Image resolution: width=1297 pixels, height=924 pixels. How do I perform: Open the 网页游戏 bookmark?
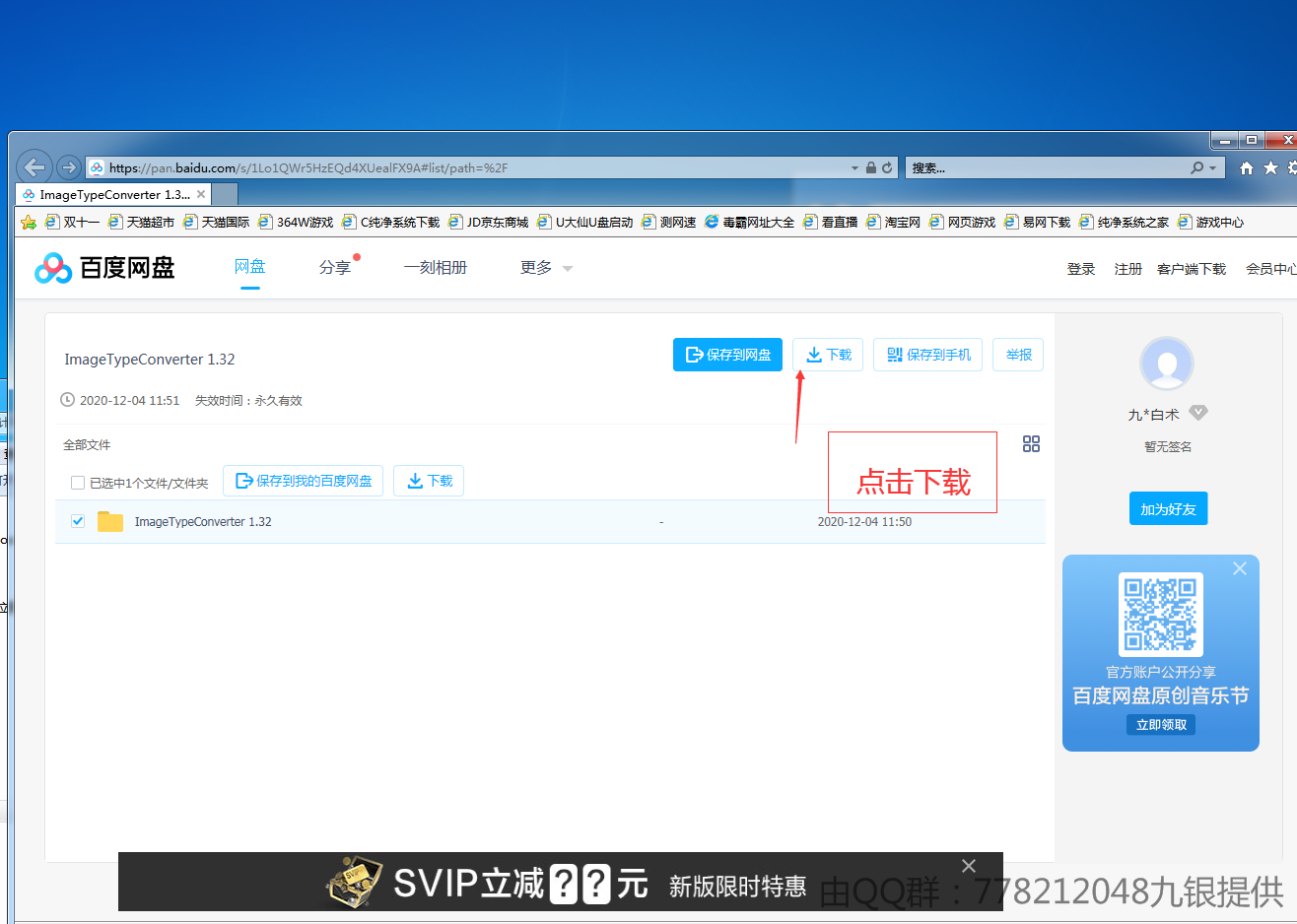coord(962,222)
